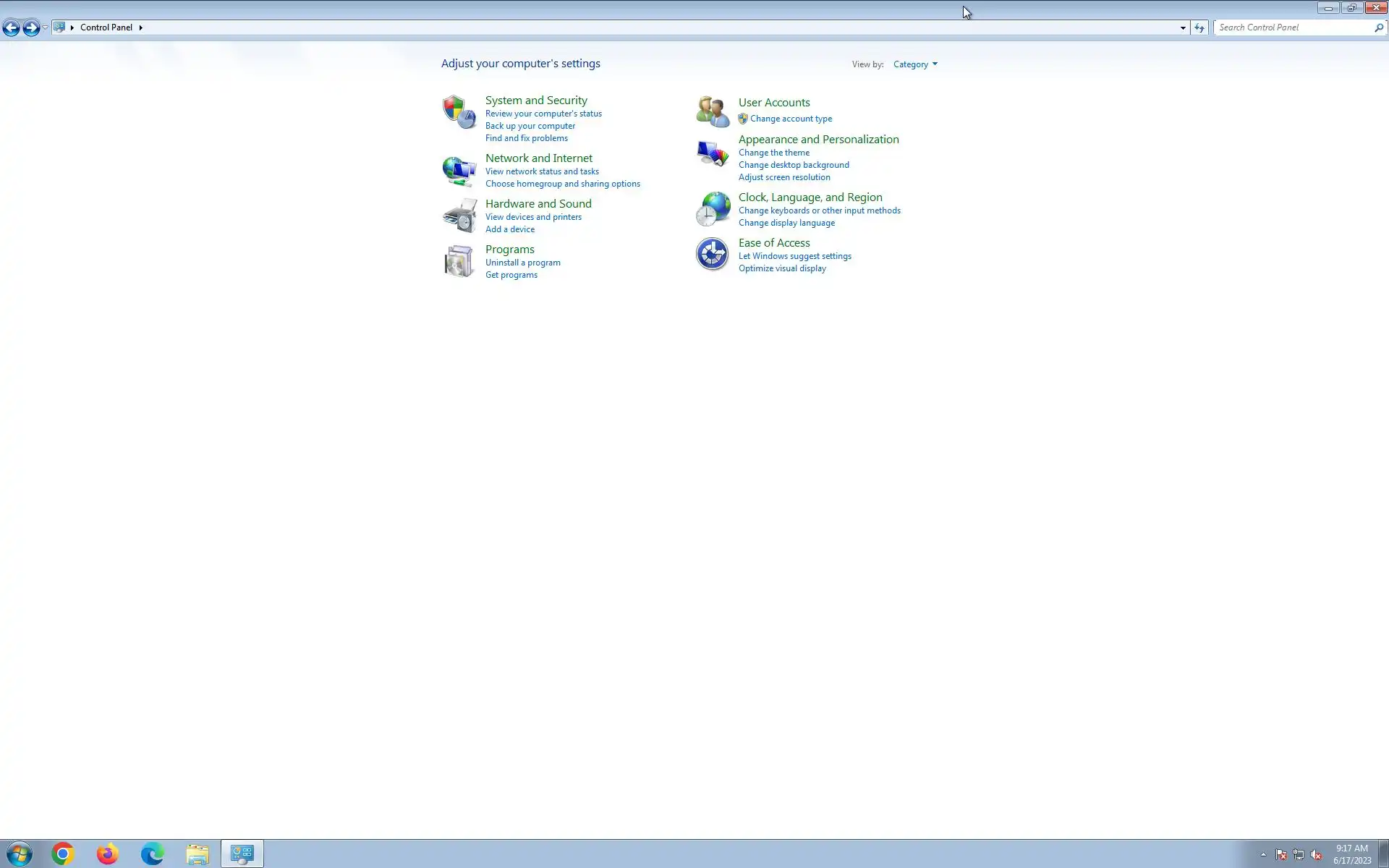This screenshot has width=1389, height=868.
Task: Open the address bar history dropdown arrow
Action: coord(1183,27)
